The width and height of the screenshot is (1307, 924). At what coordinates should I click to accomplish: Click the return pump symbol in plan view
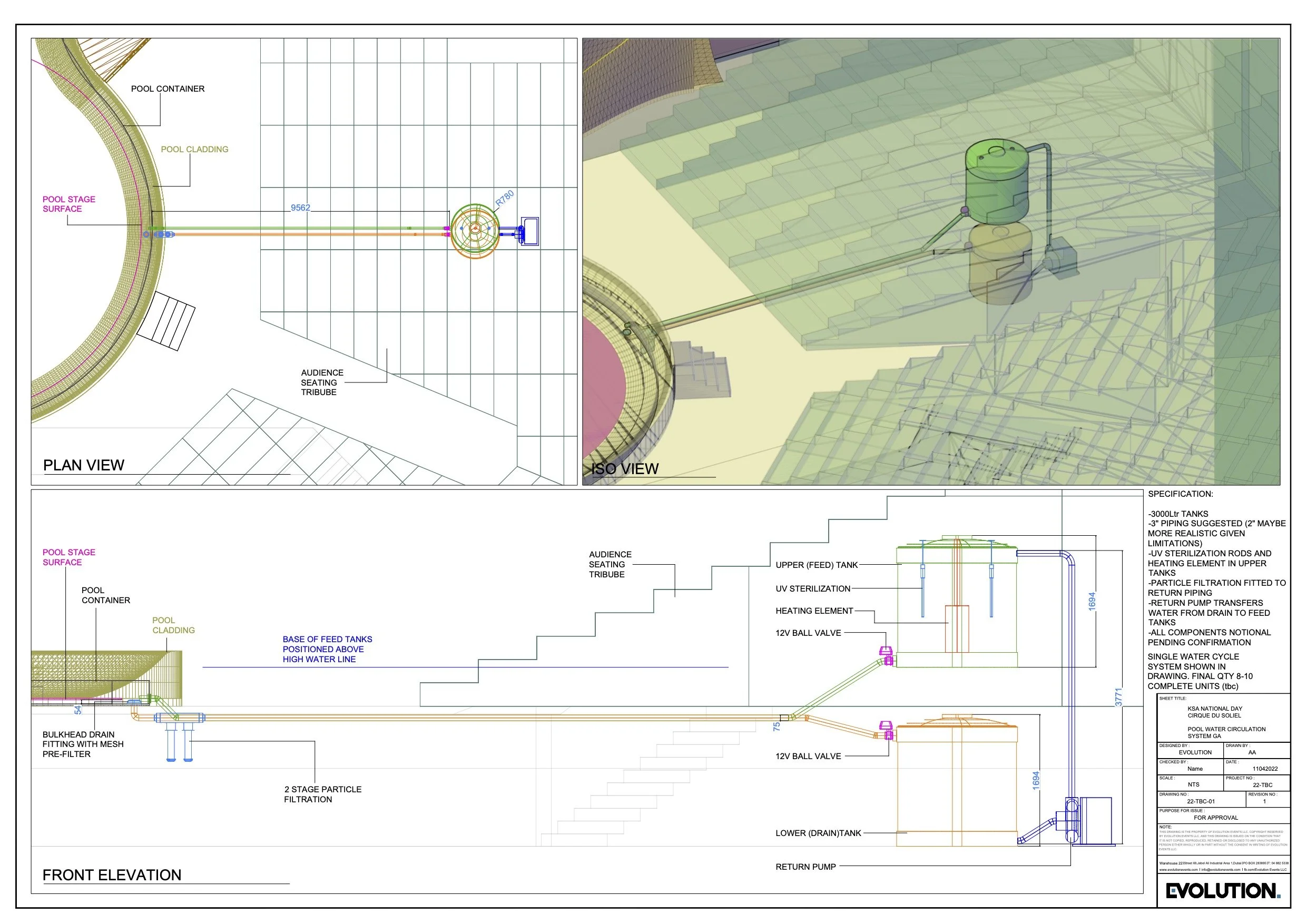tap(529, 231)
